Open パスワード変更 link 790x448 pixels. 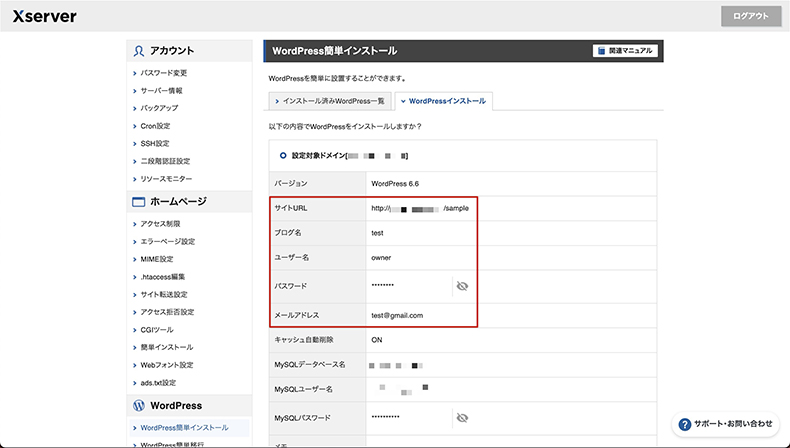164,73
